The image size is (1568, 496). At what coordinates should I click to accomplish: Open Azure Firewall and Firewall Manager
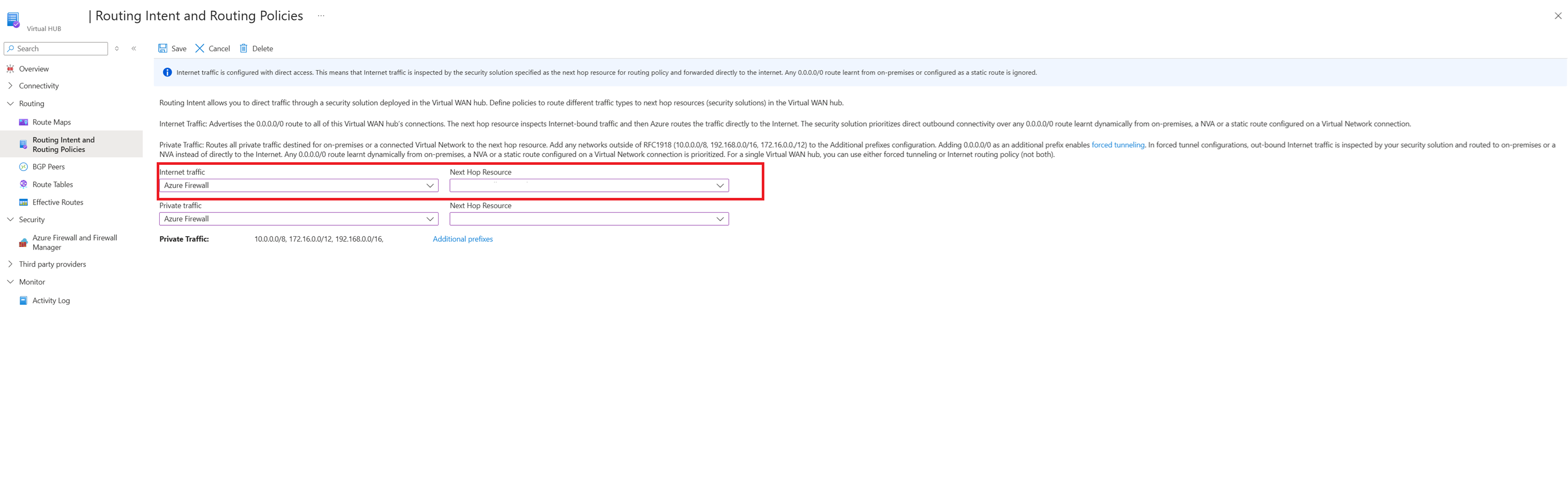click(x=75, y=242)
